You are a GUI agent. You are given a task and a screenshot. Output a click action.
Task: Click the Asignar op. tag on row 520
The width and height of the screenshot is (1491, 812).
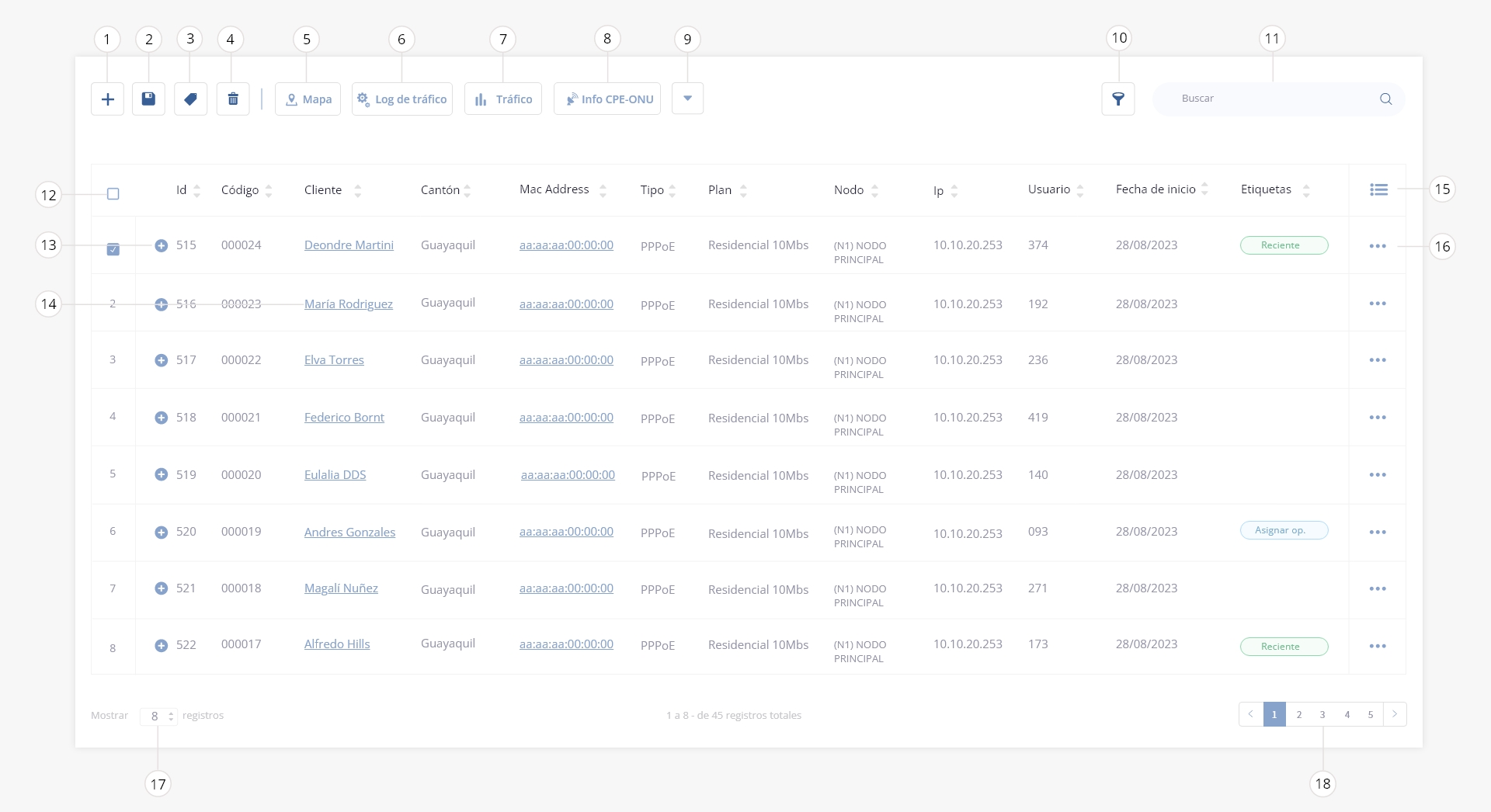[1284, 530]
